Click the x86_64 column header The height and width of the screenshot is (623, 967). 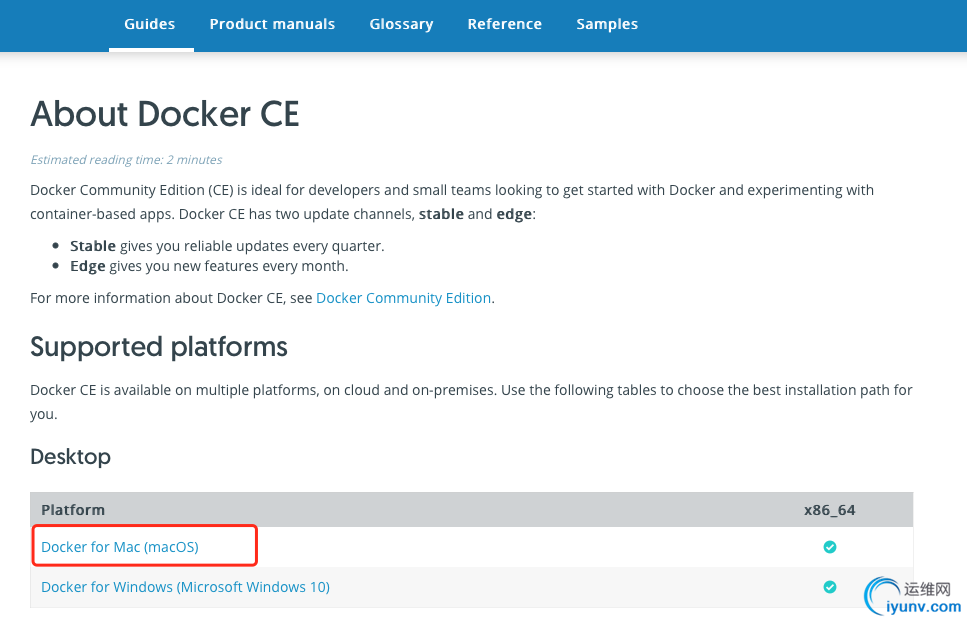click(829, 510)
